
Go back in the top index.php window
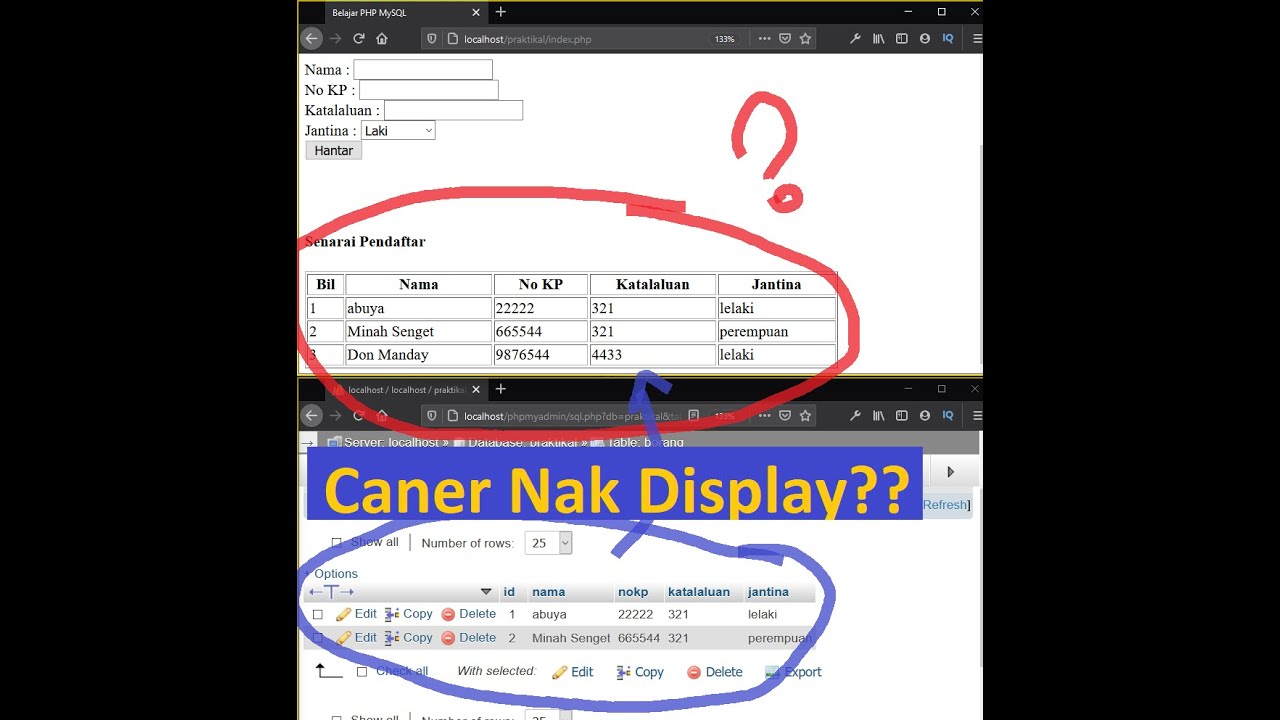point(311,39)
